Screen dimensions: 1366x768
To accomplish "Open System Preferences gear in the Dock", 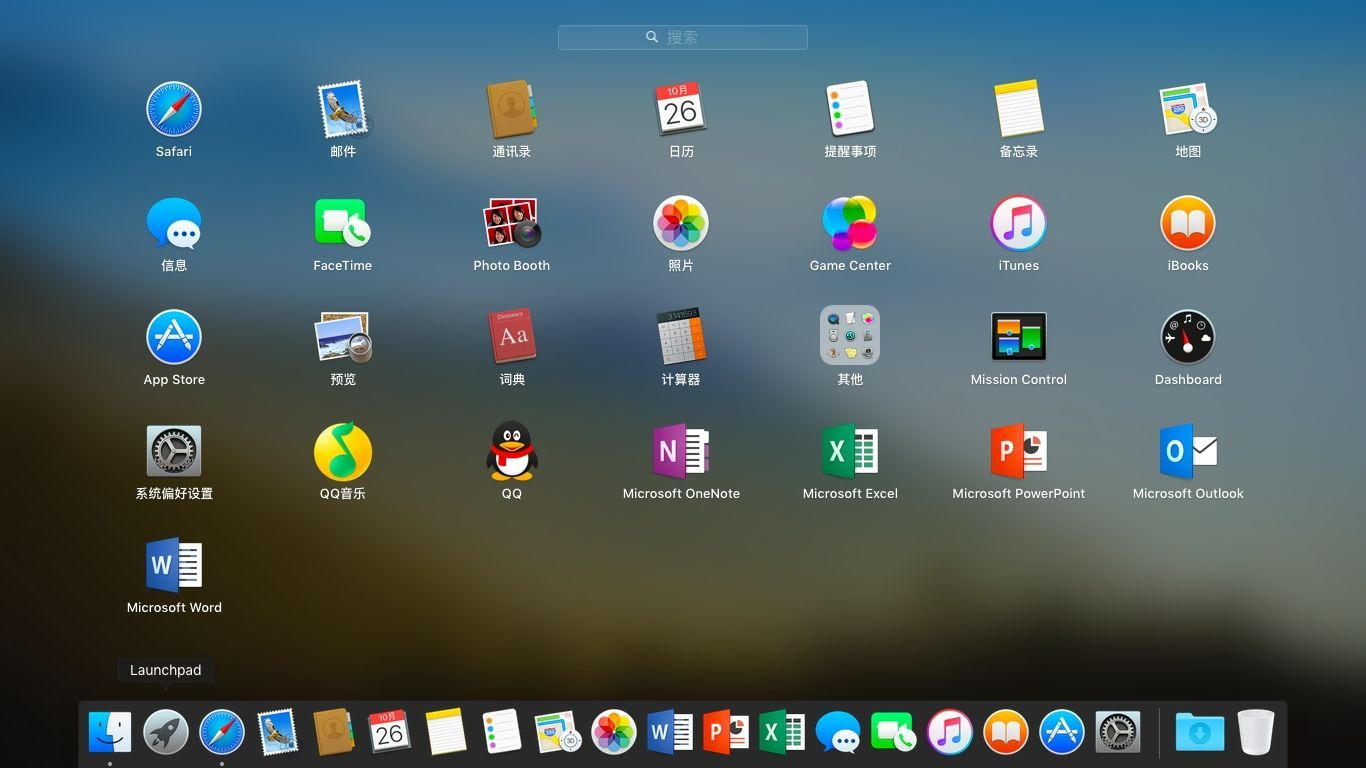I will (1118, 732).
